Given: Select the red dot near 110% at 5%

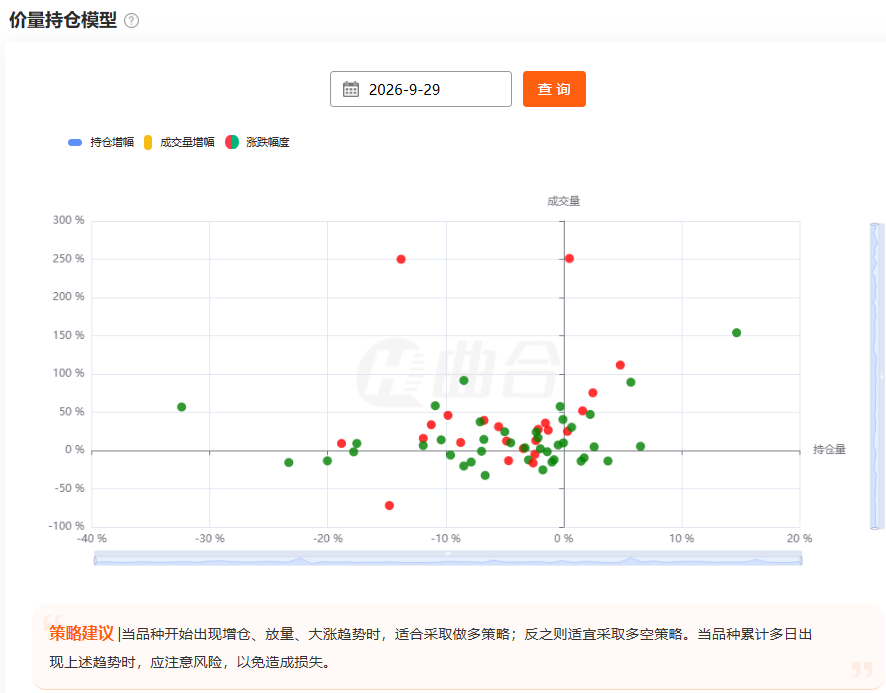Looking at the screenshot, I should (620, 365).
